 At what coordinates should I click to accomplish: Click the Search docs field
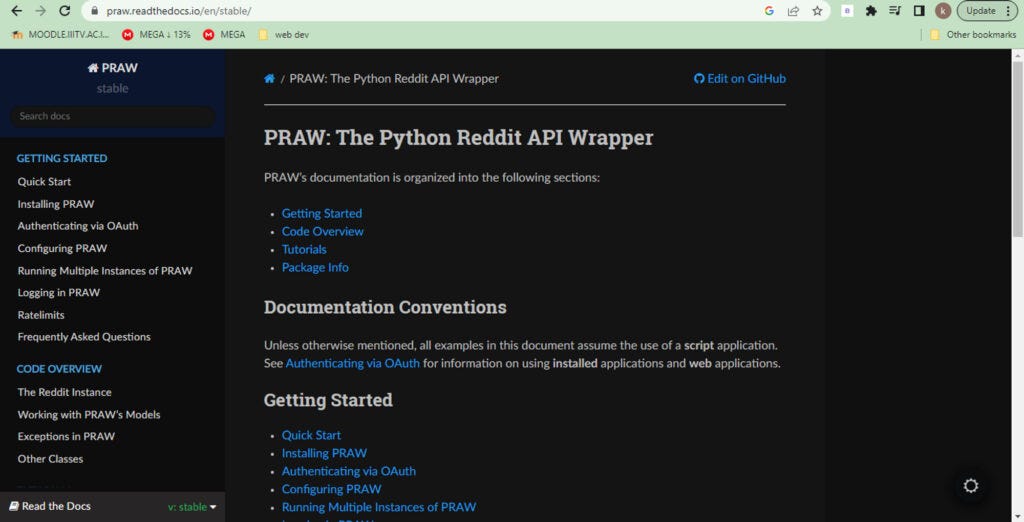(x=112, y=116)
